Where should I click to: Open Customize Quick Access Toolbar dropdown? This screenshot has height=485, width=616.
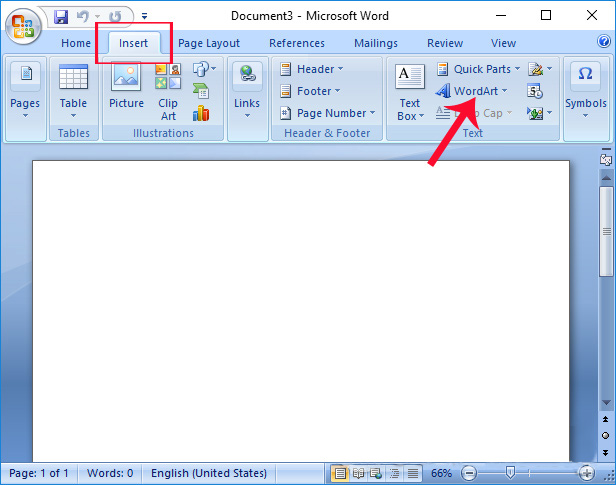(144, 16)
